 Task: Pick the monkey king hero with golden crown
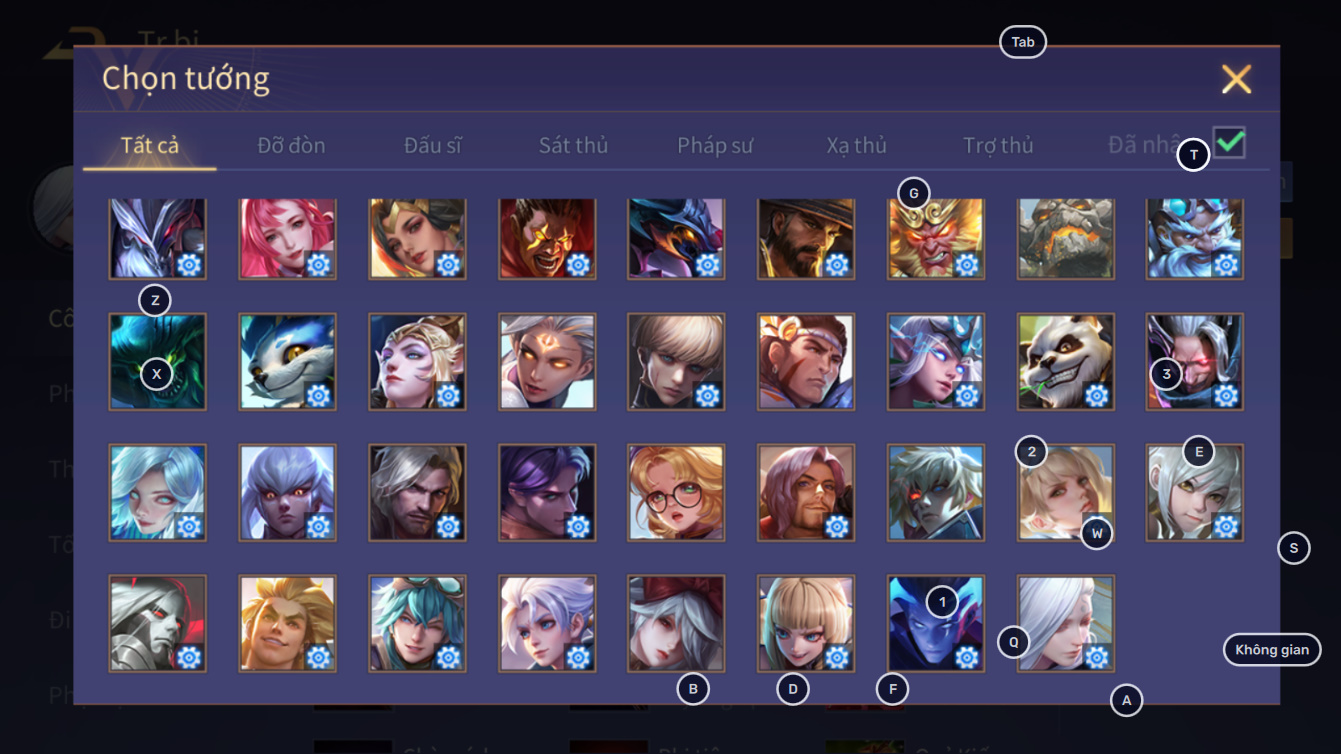936,237
